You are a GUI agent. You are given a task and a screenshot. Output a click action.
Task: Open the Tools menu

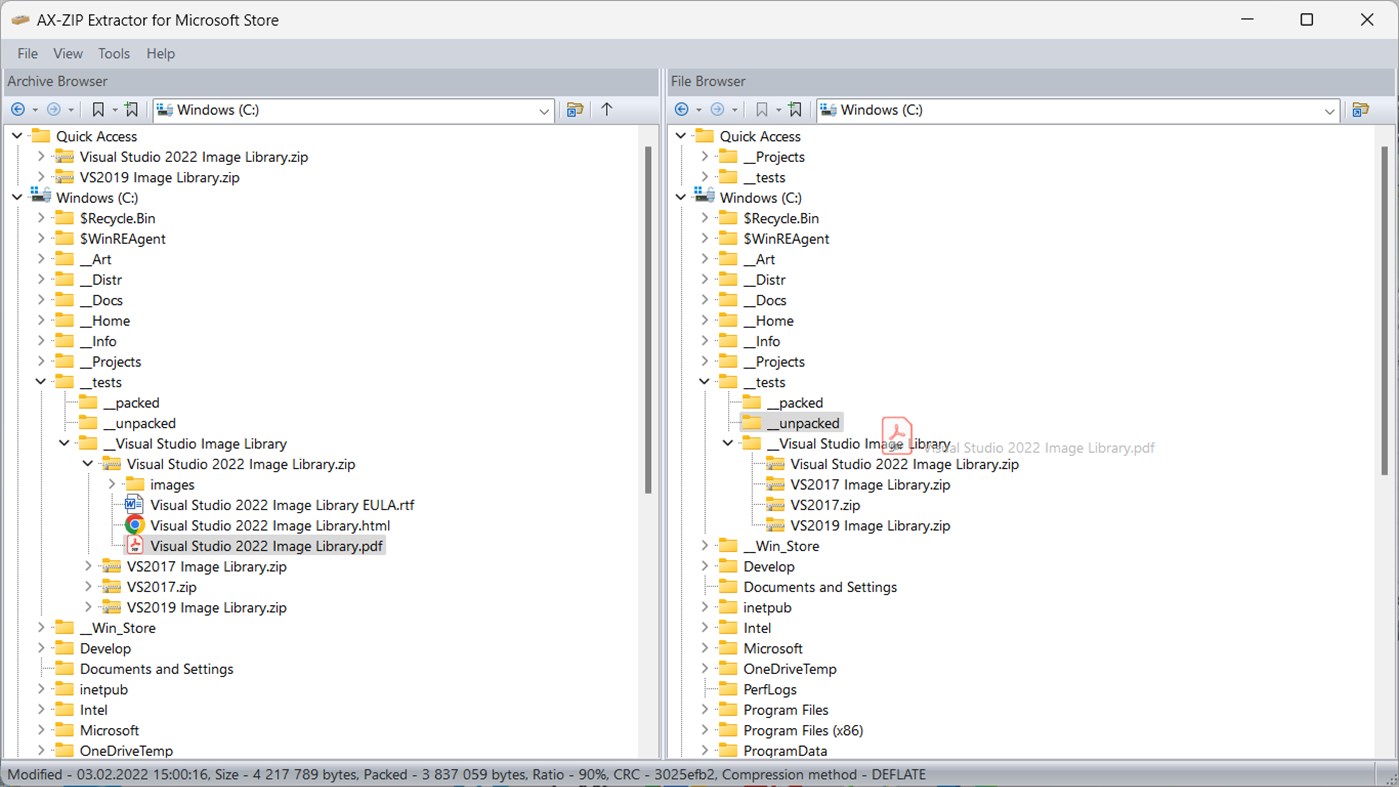click(113, 53)
